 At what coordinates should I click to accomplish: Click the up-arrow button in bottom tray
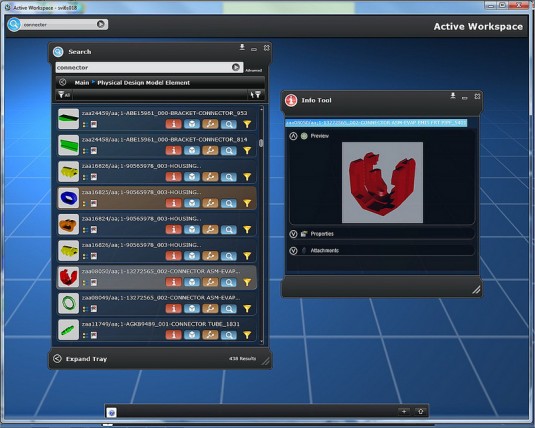[x=420, y=411]
